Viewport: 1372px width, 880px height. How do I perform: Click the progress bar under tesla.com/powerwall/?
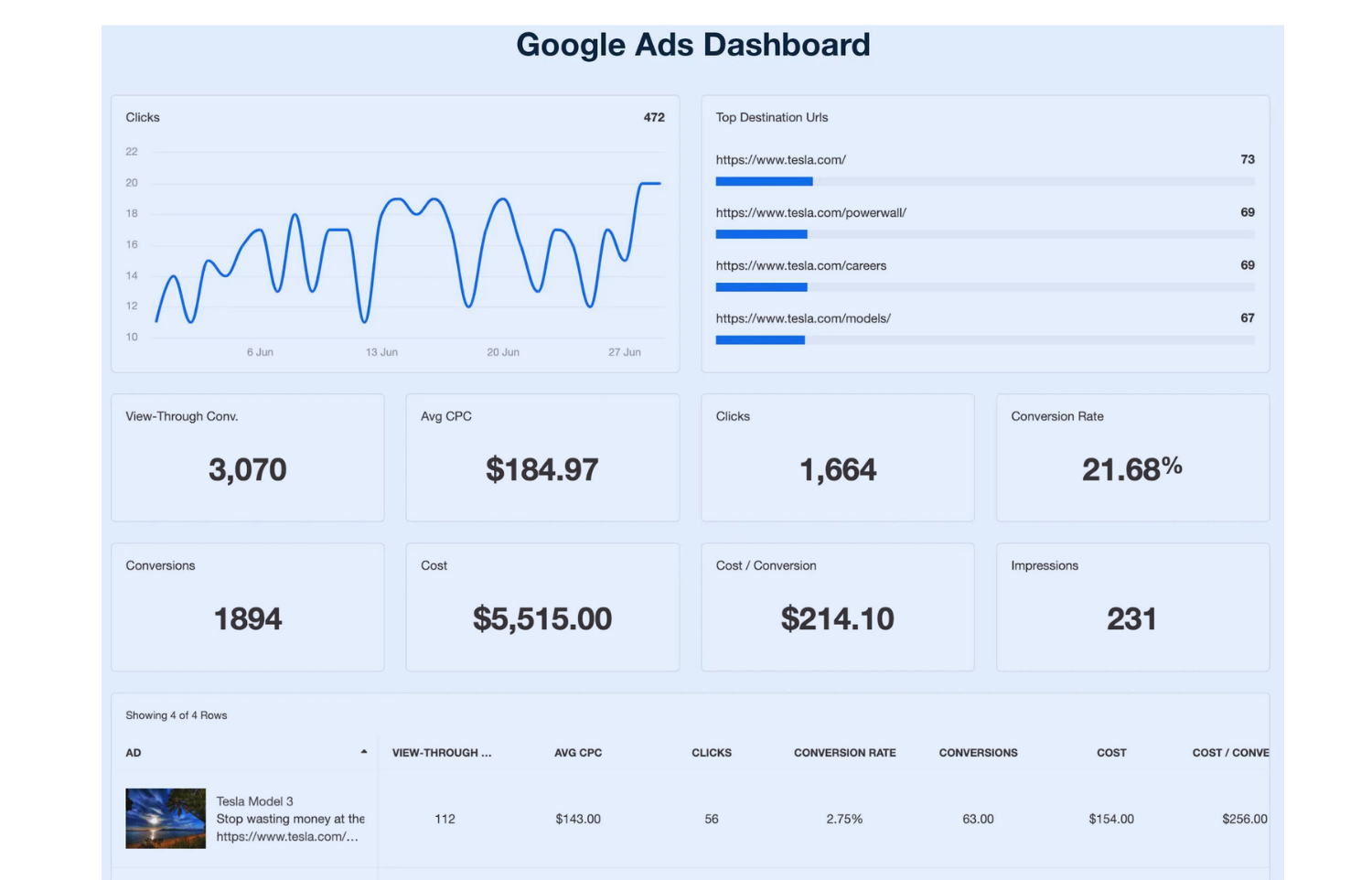point(984,234)
